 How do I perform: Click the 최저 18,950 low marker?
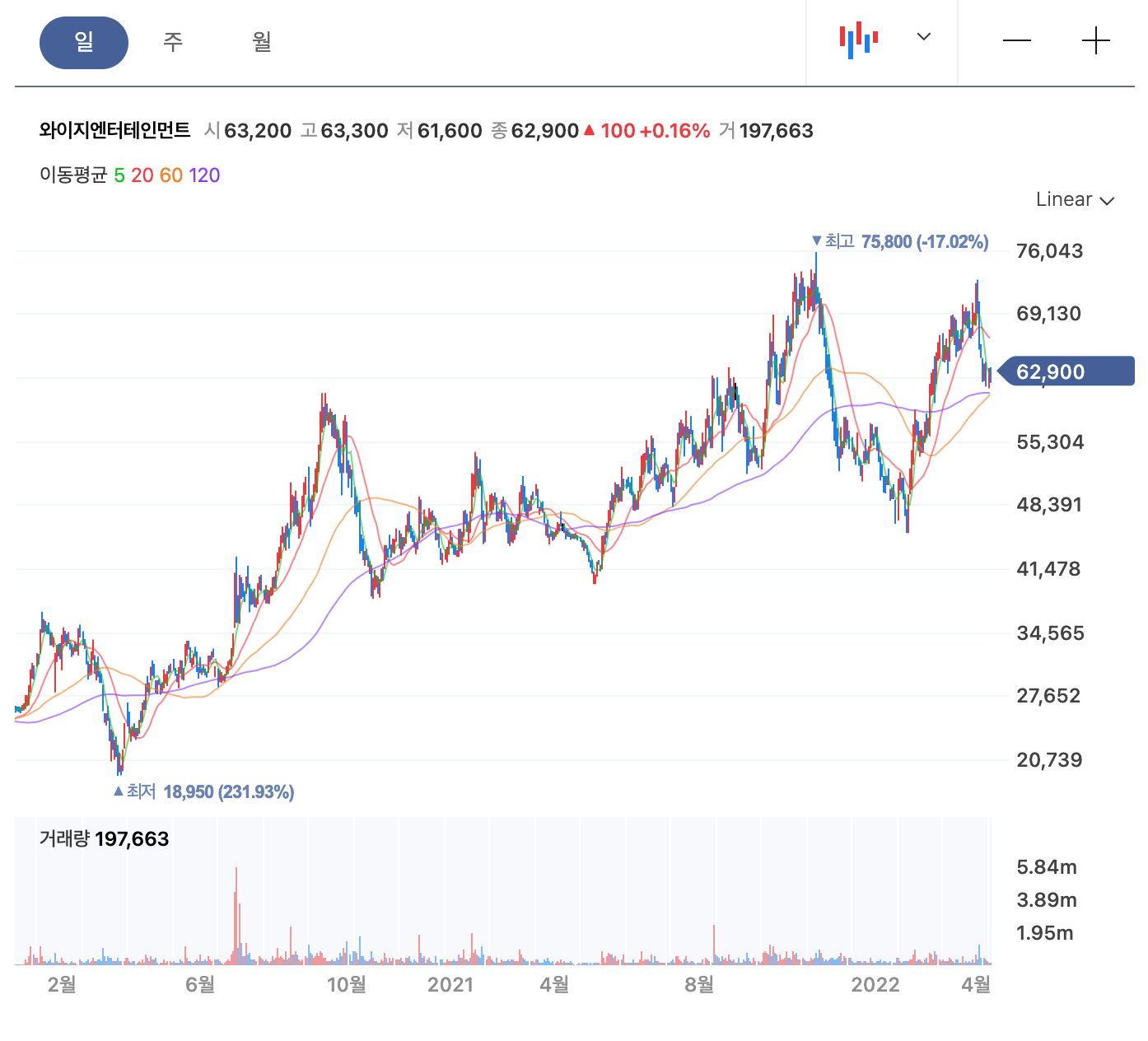click(203, 791)
